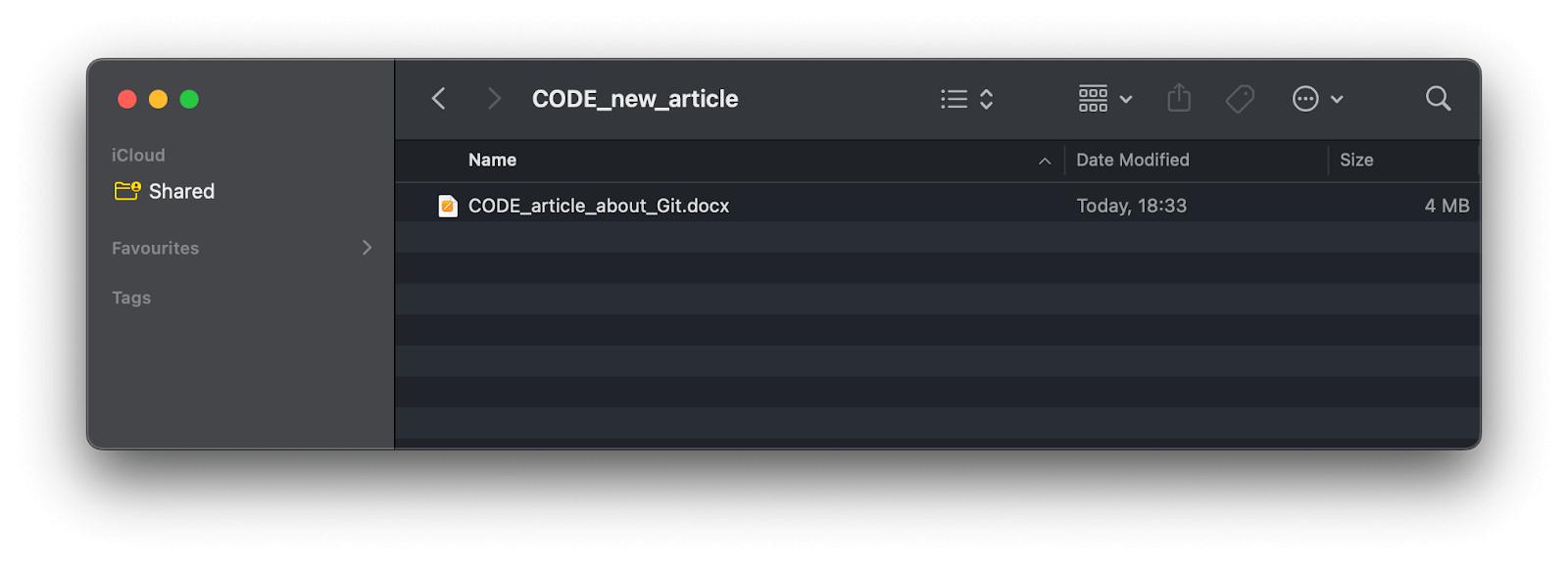Click the docx file's document icon
This screenshot has width=1568, height=564.
click(448, 206)
